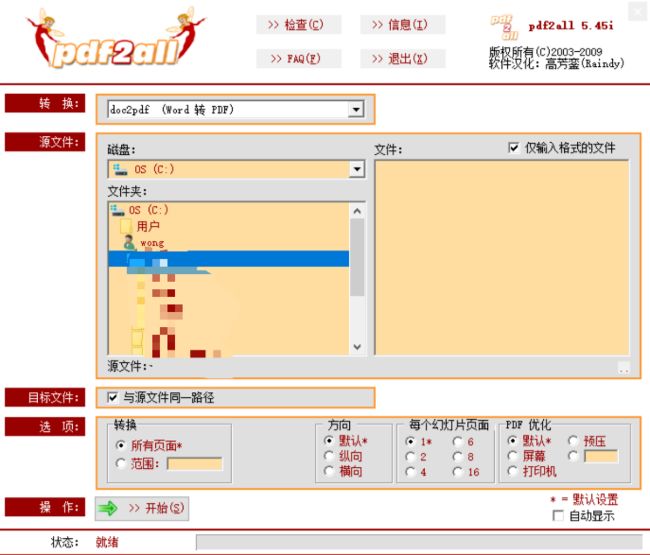Screen dimensions: 650x555
Task: Select 横向 landscape orientation
Action: pyautogui.click(x=329, y=471)
